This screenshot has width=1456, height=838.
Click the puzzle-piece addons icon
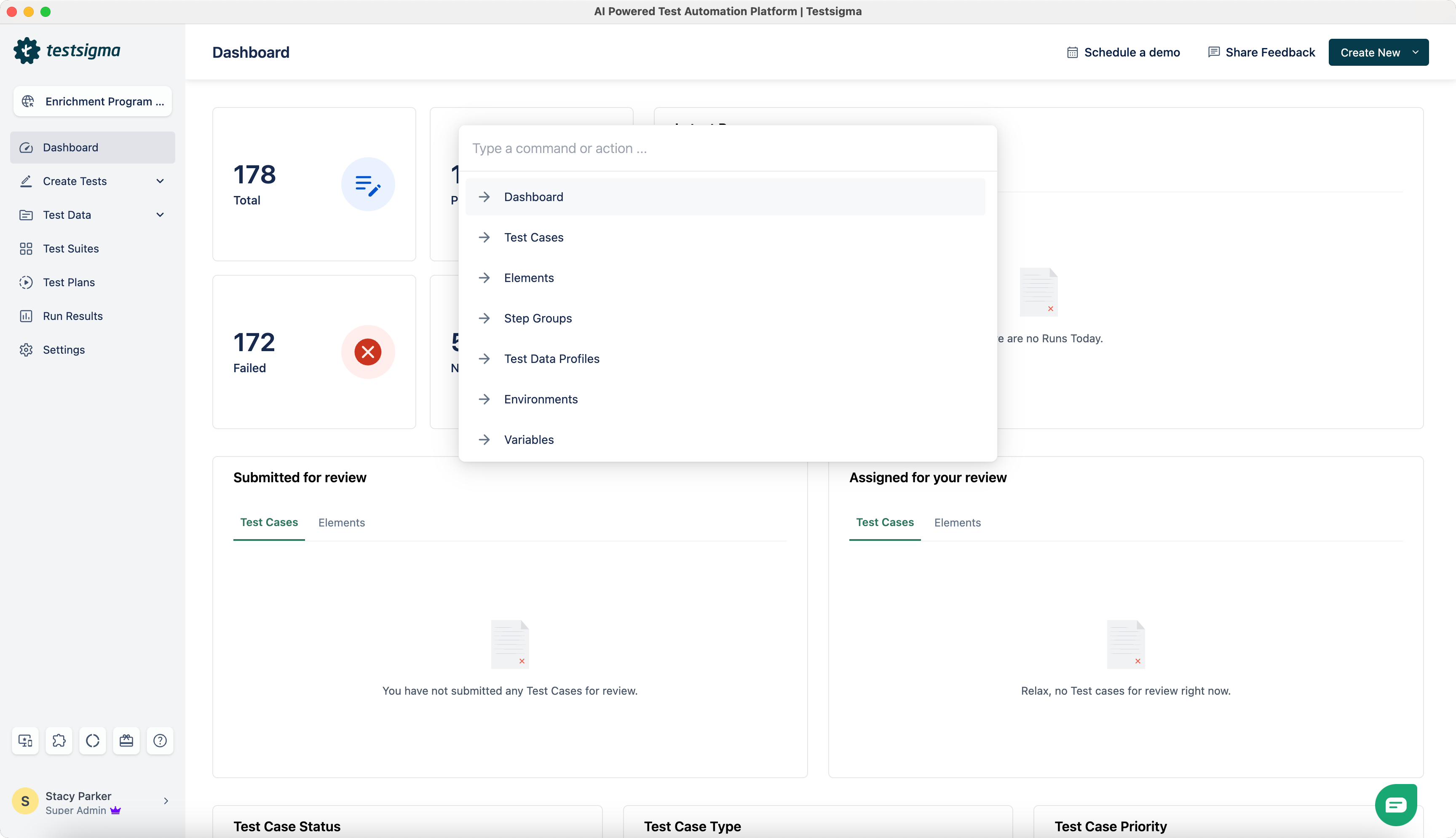(x=59, y=740)
